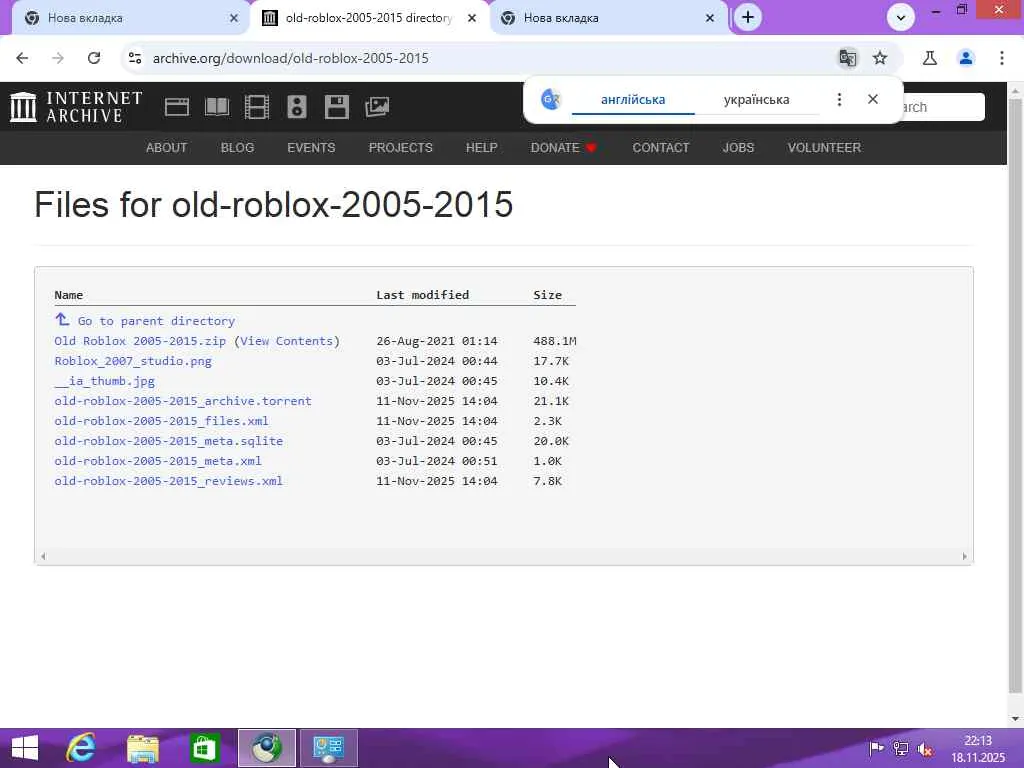Image resolution: width=1024 pixels, height=768 pixels.
Task: Open the Internet Archive images icon
Action: point(377,106)
